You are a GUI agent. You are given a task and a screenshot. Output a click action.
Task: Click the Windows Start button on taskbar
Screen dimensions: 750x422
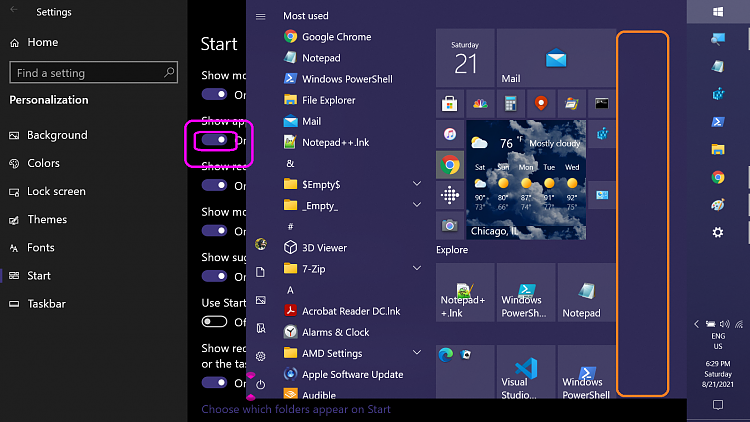(x=718, y=11)
